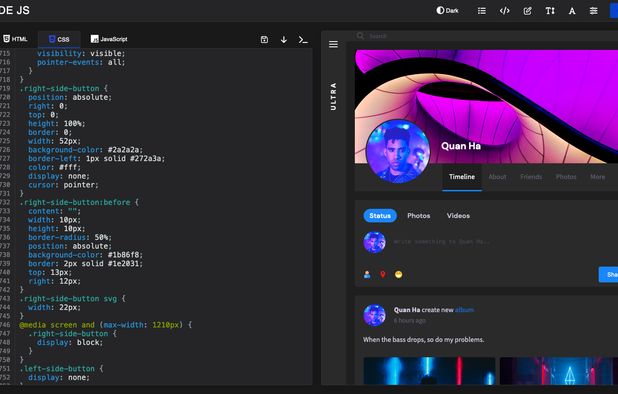
Task: Click the red location pin icon
Action: point(383,274)
